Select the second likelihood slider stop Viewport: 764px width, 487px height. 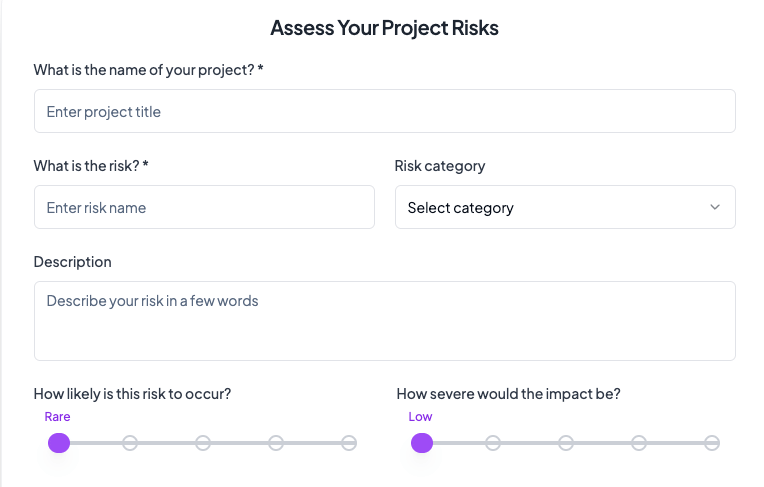(130, 443)
